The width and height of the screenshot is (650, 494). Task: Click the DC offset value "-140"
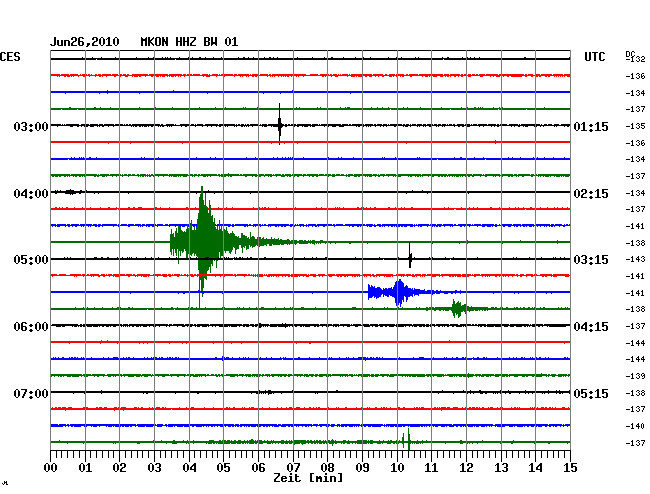pyautogui.click(x=635, y=426)
